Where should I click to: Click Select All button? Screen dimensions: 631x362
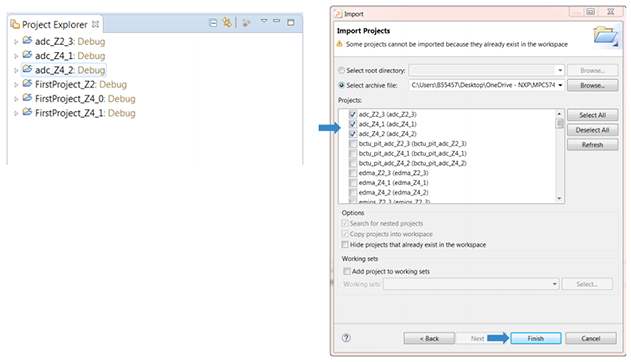[x=592, y=115]
